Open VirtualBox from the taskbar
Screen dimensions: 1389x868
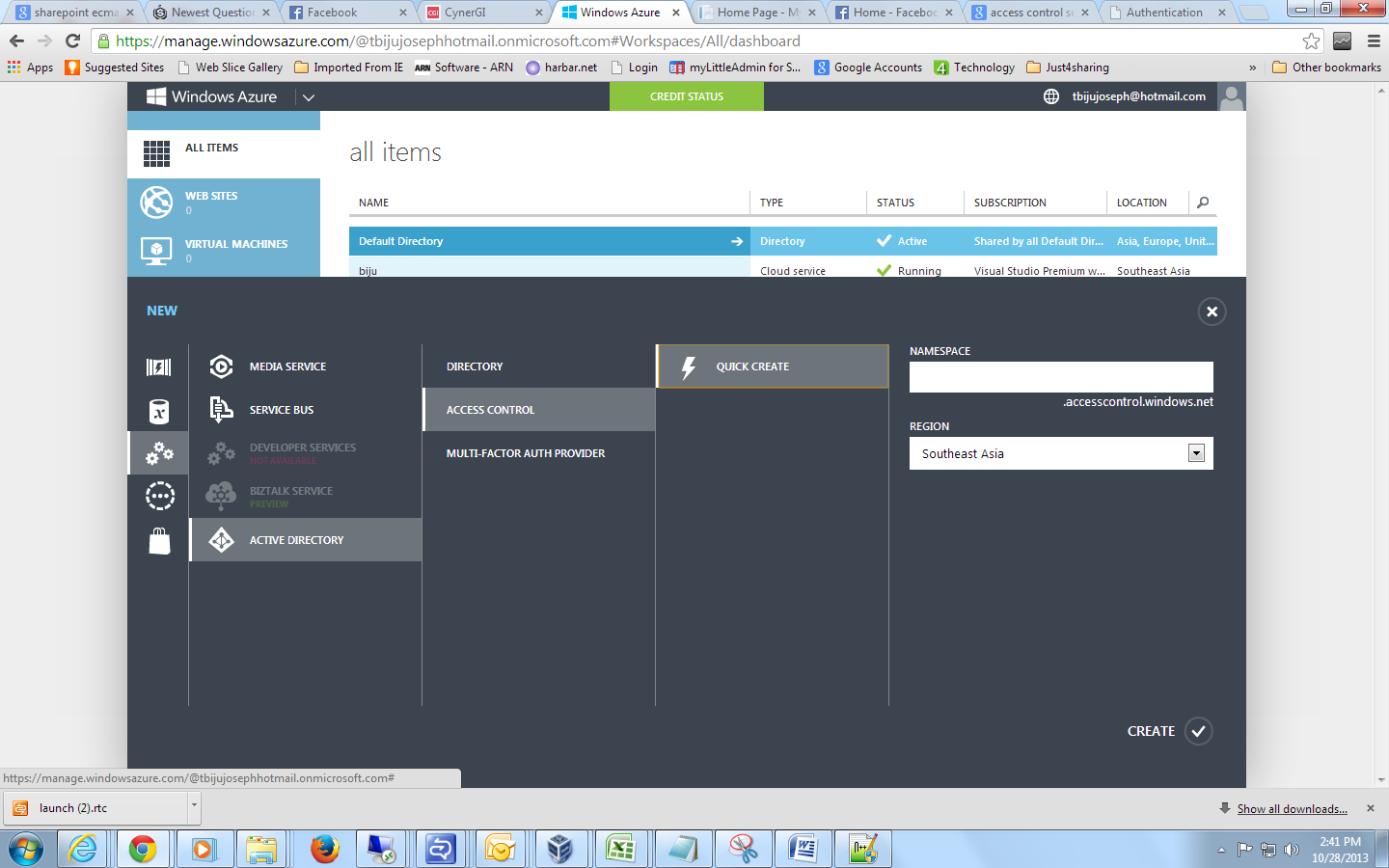pos(559,849)
